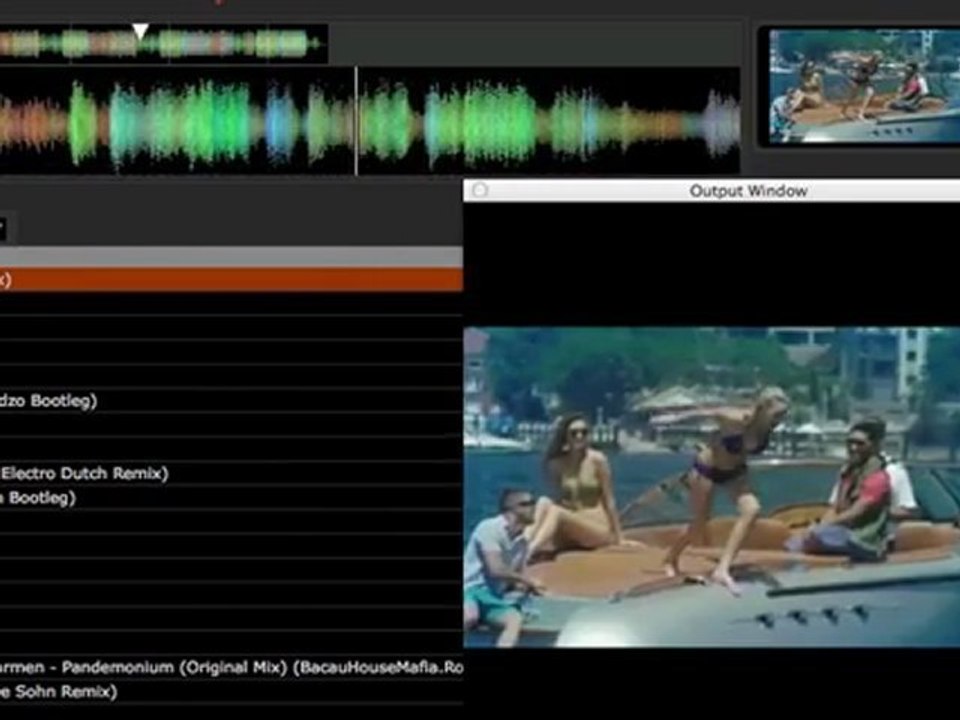Click the large scrolling colored waveform display
This screenshot has height=720, width=960.
(370, 121)
